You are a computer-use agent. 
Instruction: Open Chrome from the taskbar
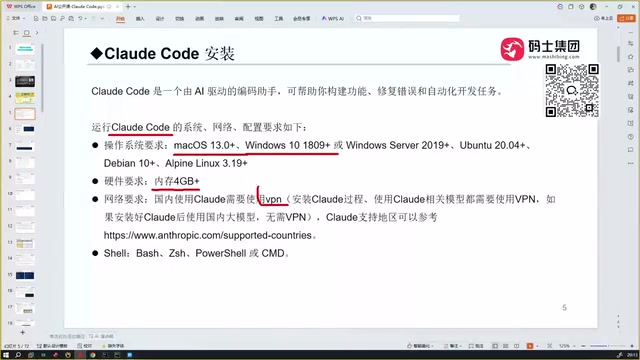point(93,355)
